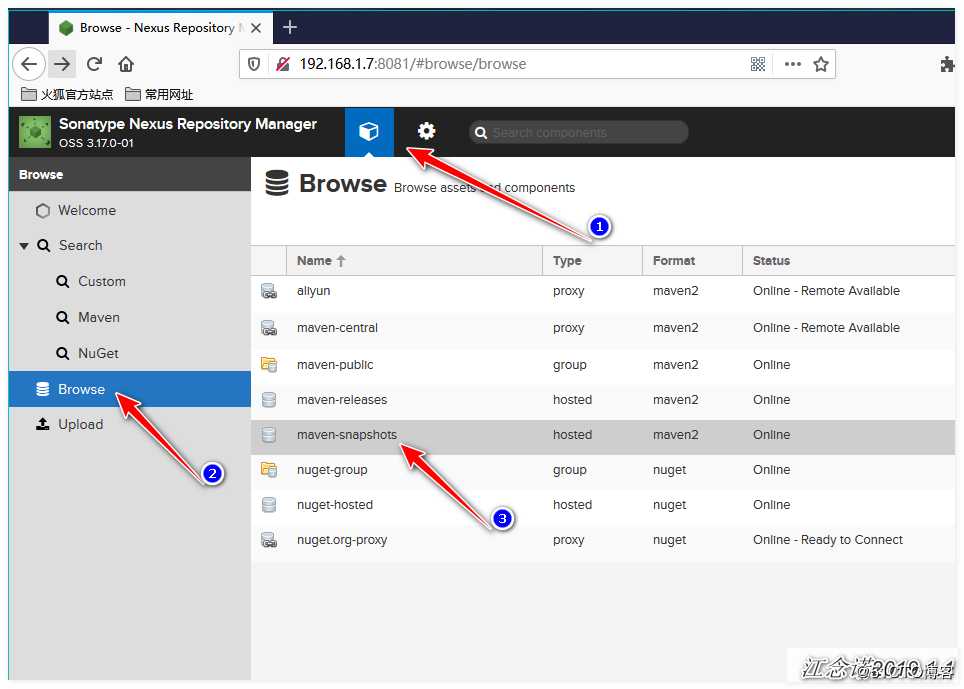
Task: Reload the page with the refresh icon
Action: pyautogui.click(x=94, y=64)
